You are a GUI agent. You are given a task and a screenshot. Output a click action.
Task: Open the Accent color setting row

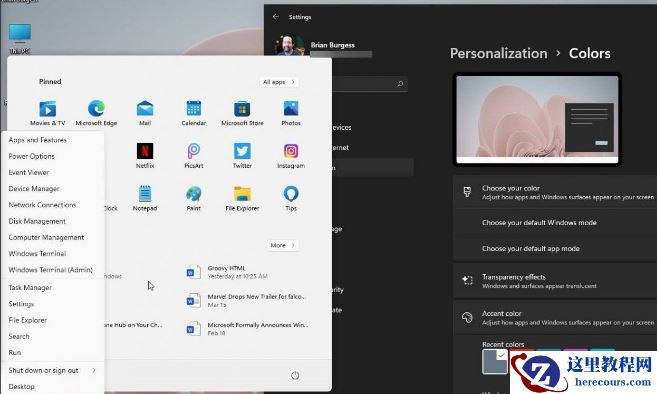point(555,317)
